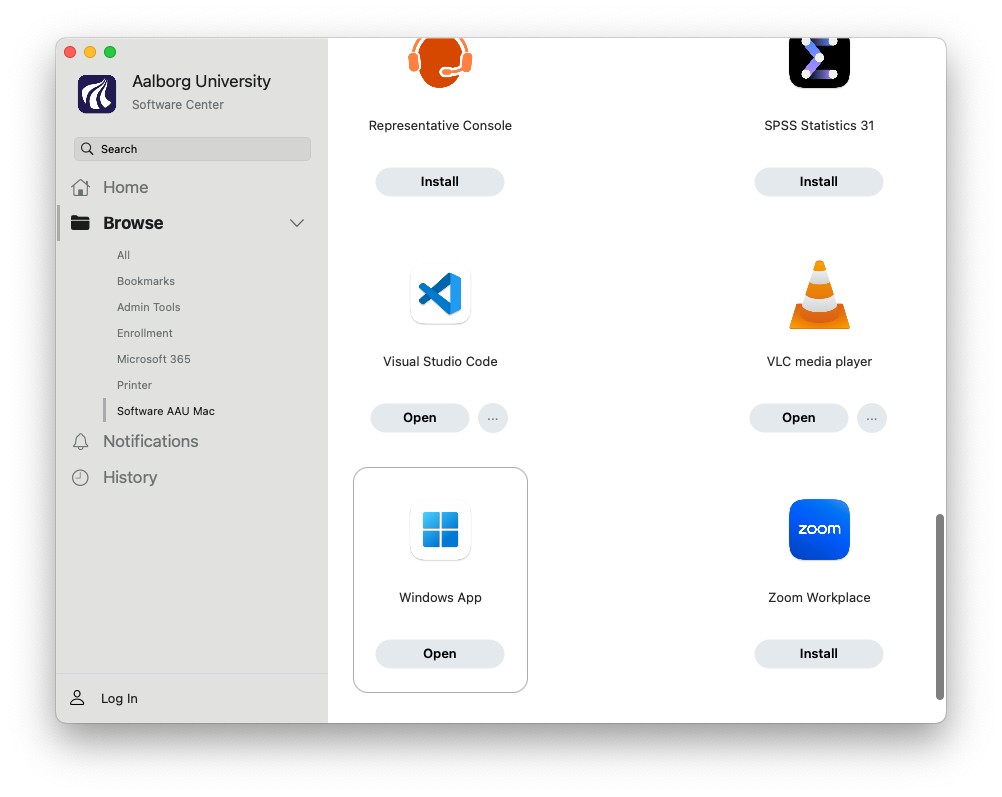Image resolution: width=1002 pixels, height=797 pixels.
Task: Select the Home sidebar item
Action: tap(125, 187)
